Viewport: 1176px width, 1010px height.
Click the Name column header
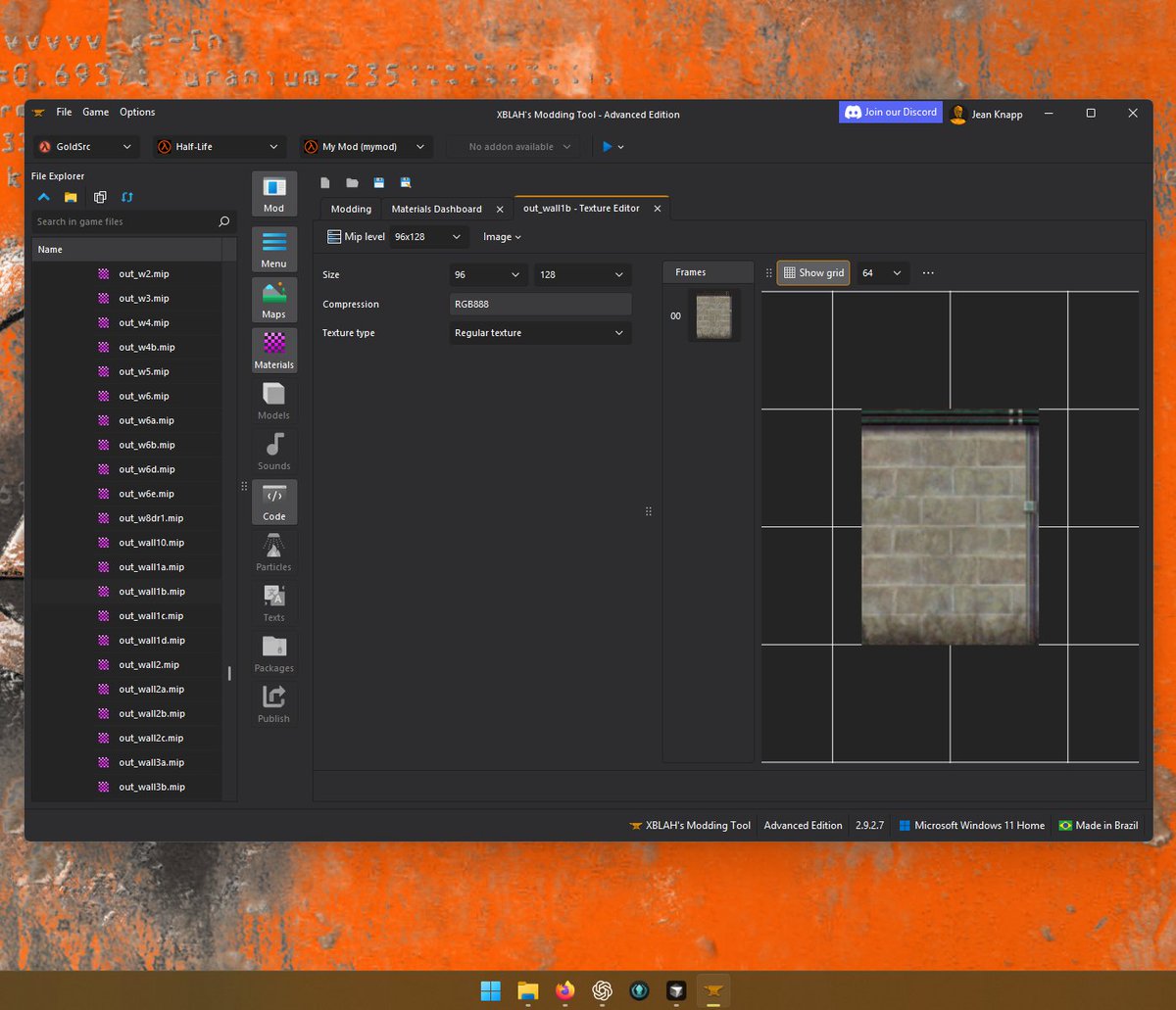[x=127, y=250]
